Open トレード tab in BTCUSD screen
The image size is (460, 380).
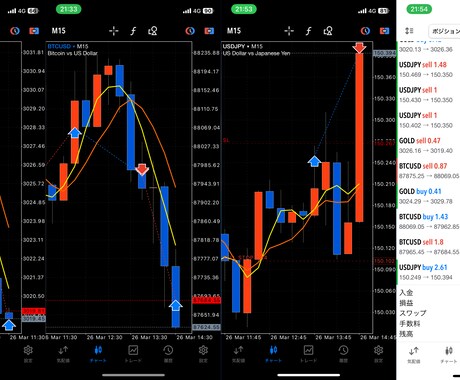click(x=133, y=354)
